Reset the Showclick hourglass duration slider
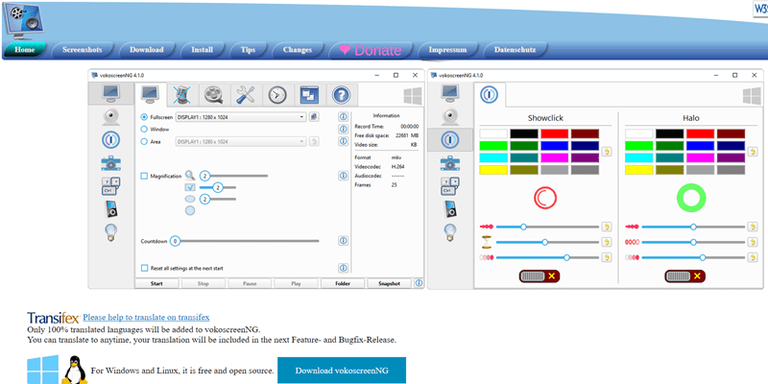The image size is (768, 384). click(x=606, y=242)
